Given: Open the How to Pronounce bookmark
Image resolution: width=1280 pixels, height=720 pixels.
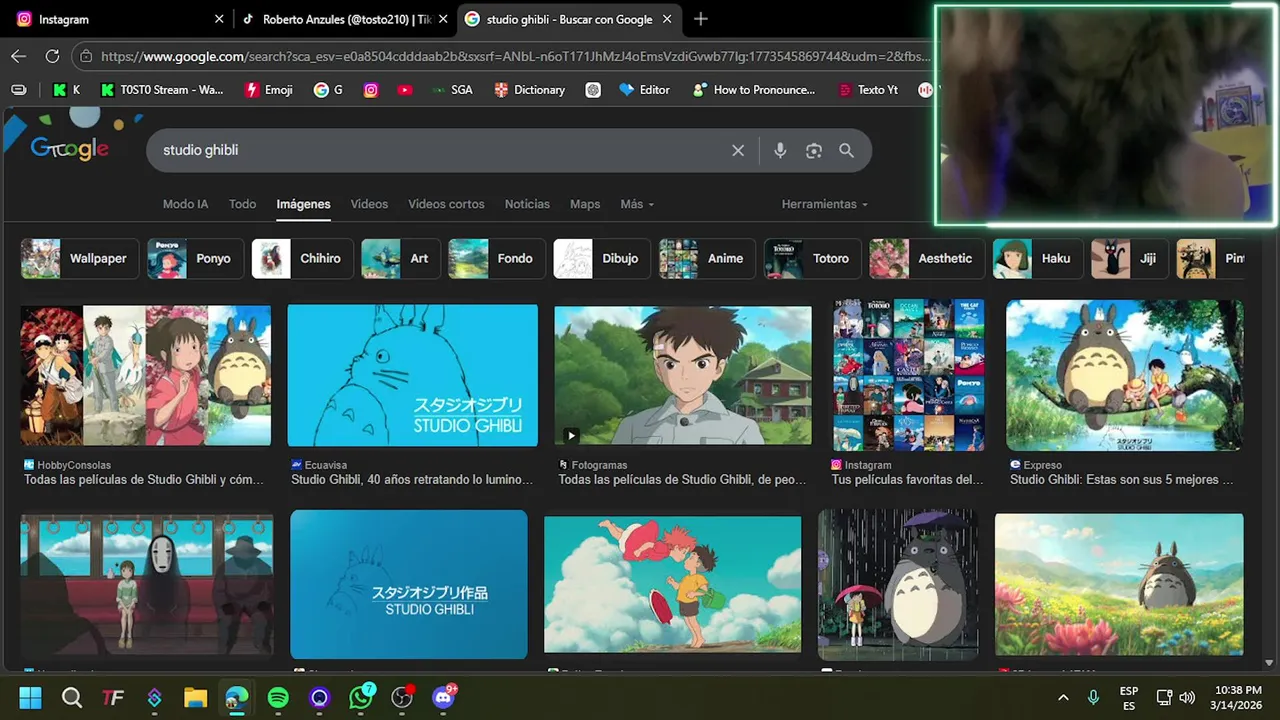Looking at the screenshot, I should point(754,90).
